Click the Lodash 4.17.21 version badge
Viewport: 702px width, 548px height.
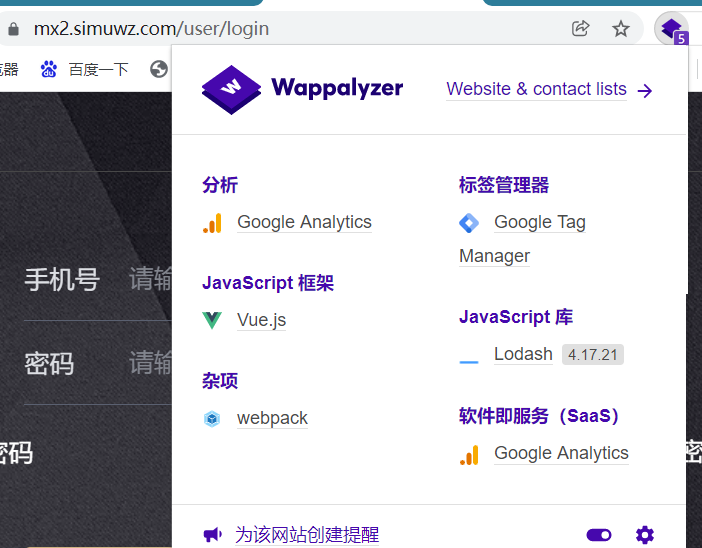[593, 355]
